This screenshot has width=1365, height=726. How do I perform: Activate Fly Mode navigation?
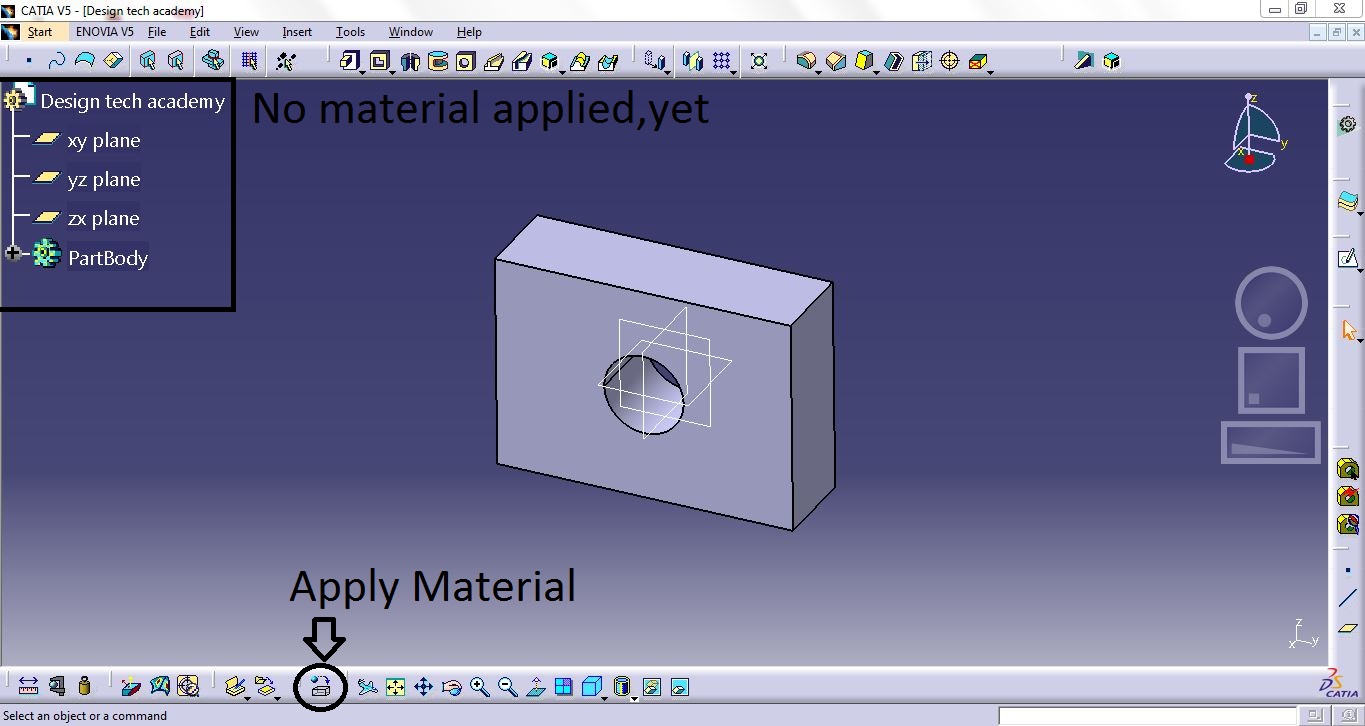(x=367, y=687)
